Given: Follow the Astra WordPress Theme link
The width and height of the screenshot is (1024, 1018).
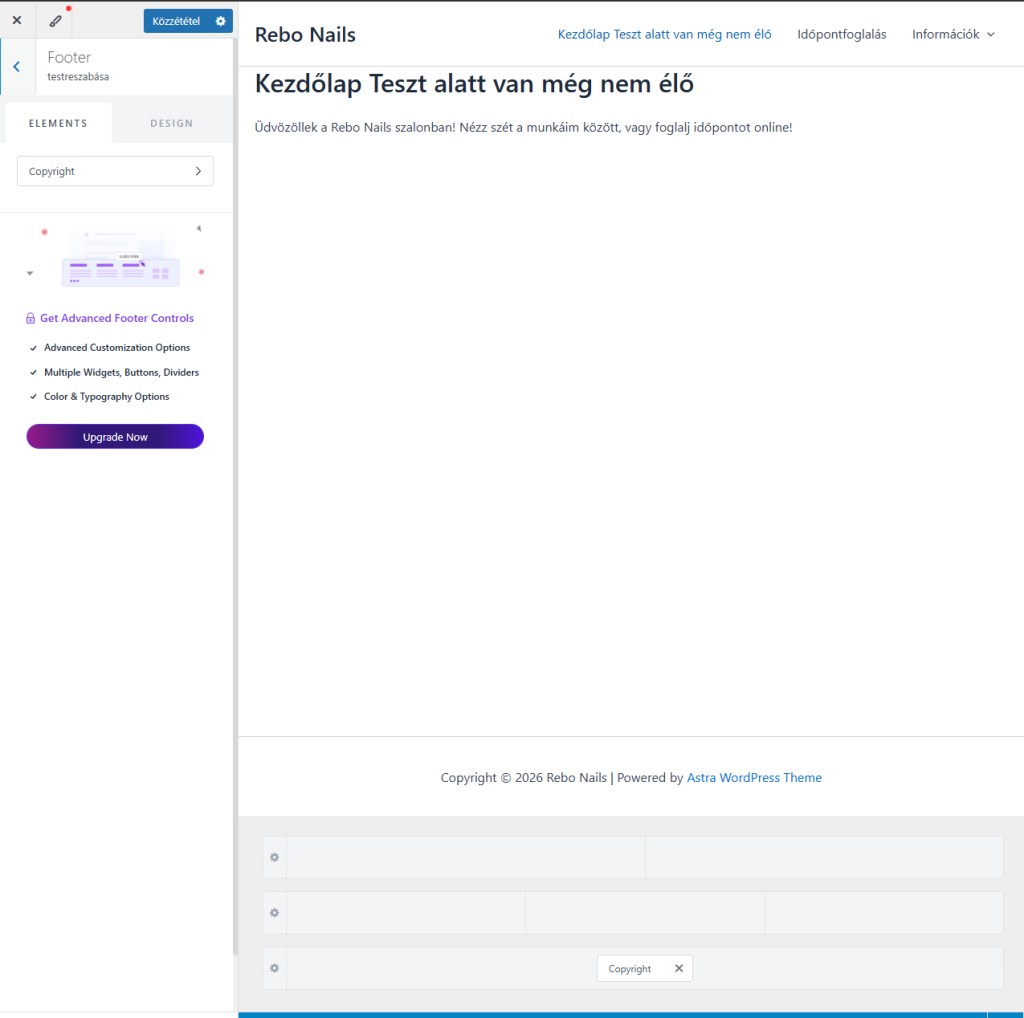Looking at the screenshot, I should click(754, 777).
